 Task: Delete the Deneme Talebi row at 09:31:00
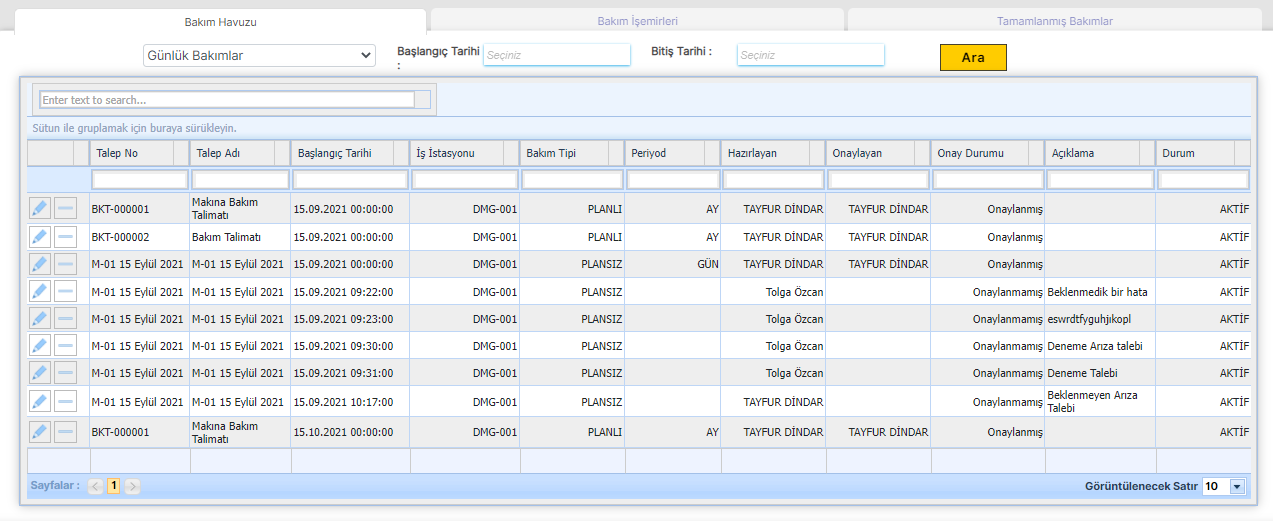point(65,373)
